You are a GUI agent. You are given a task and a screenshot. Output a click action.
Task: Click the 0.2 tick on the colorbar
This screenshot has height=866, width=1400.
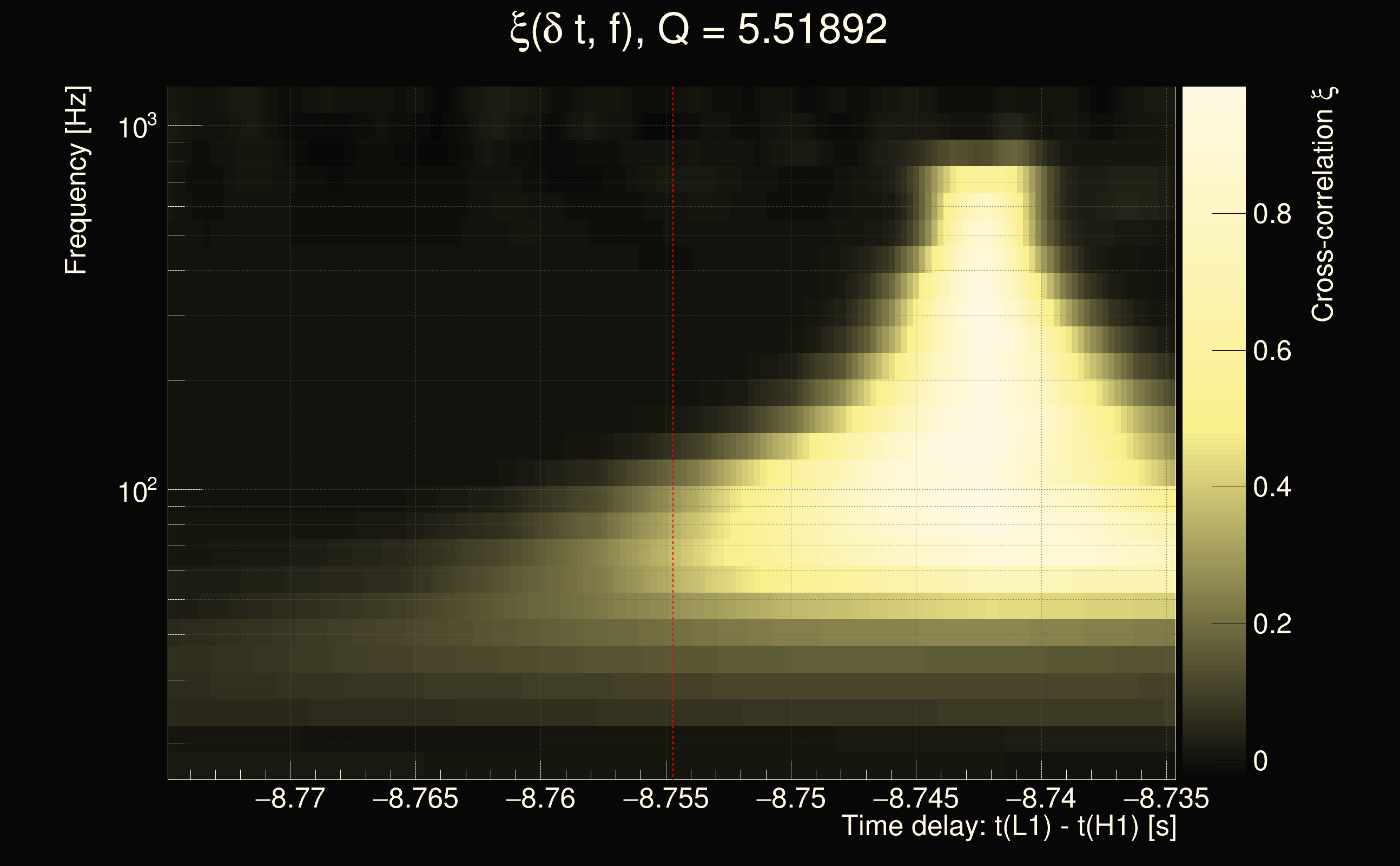1272,624
